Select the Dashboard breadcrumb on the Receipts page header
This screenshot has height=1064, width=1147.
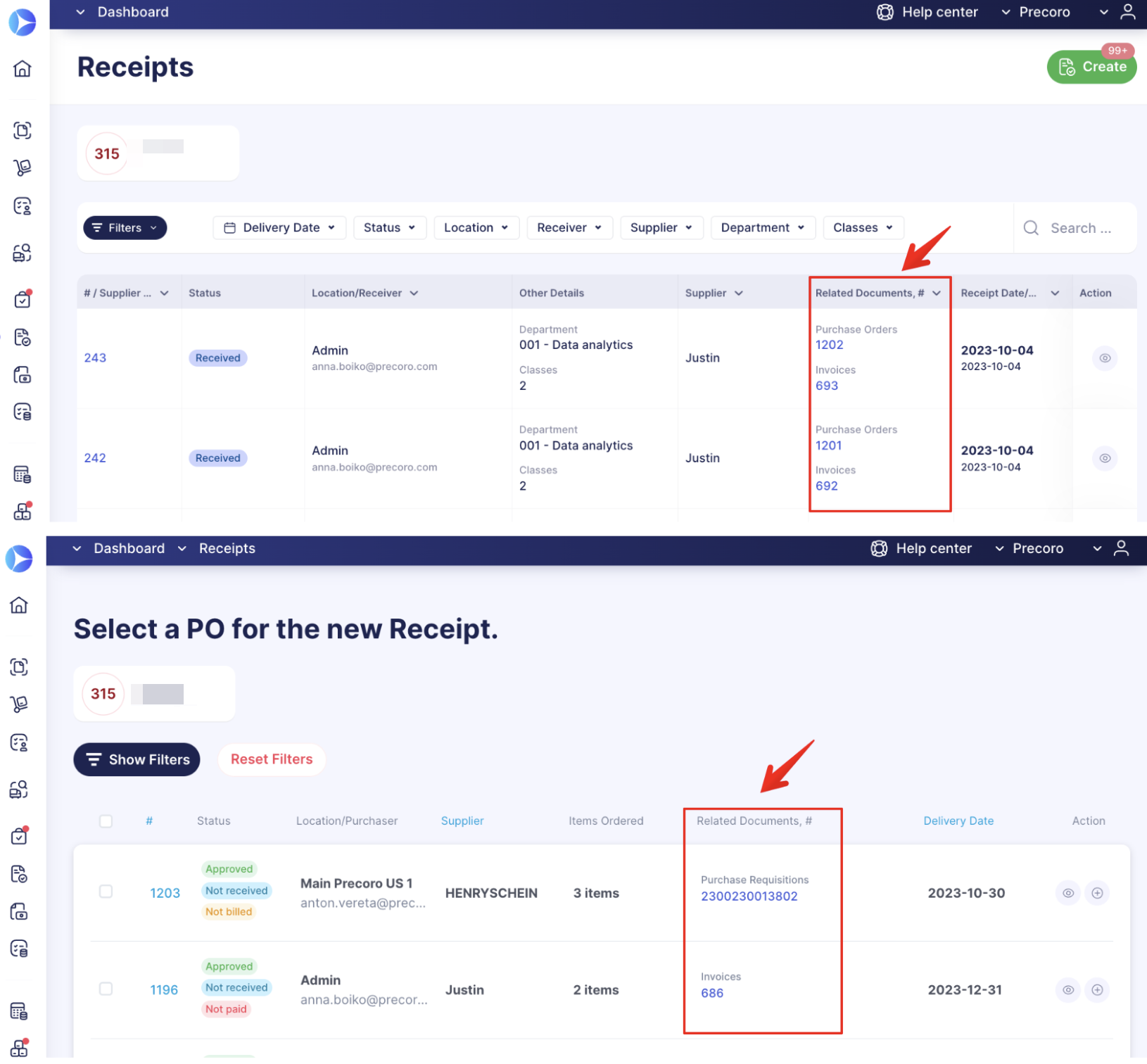pos(133,12)
